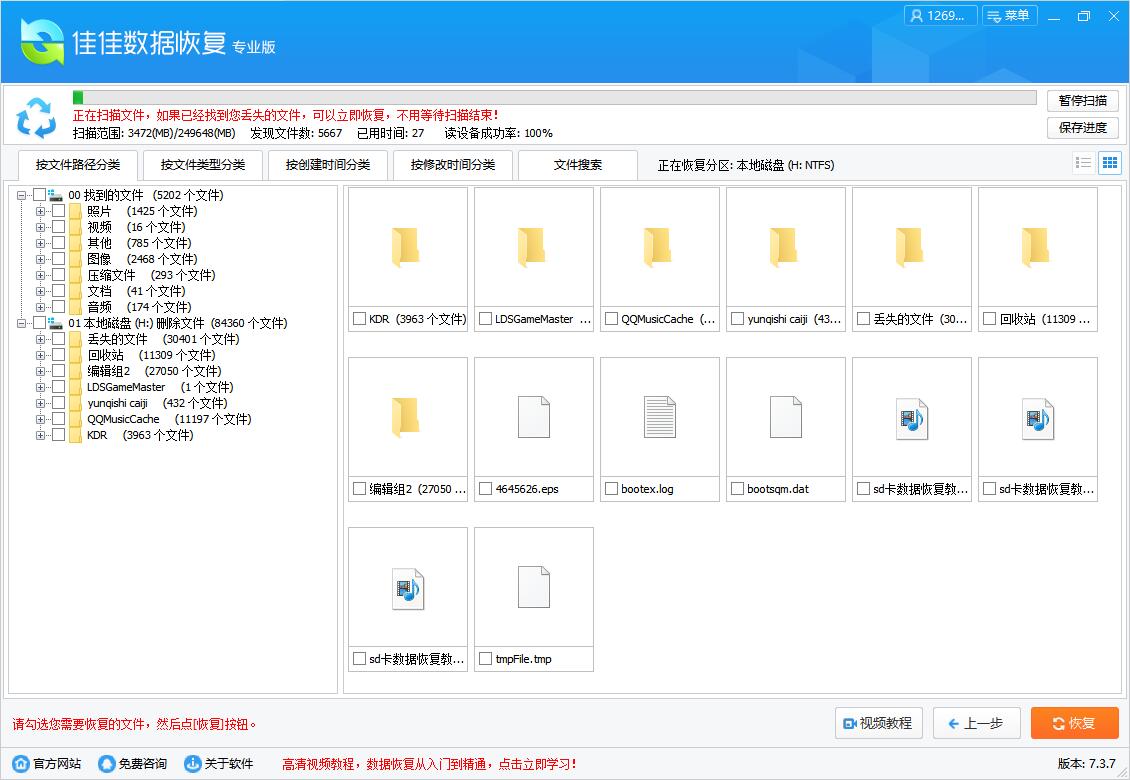Image resolution: width=1130 pixels, height=780 pixels.
Task: Open the 文件搜索 tab
Action: (578, 164)
